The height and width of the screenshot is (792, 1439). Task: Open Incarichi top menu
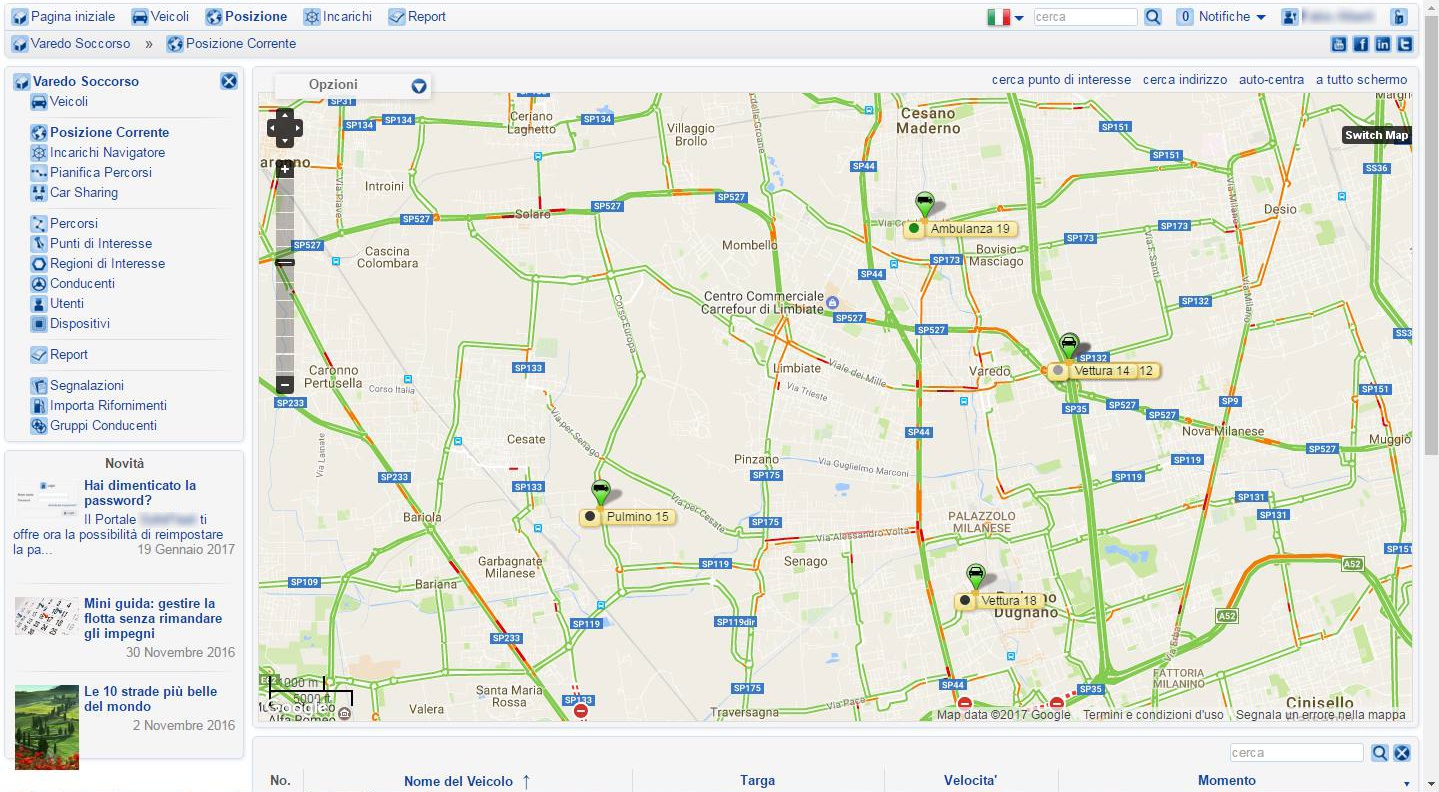pos(337,17)
